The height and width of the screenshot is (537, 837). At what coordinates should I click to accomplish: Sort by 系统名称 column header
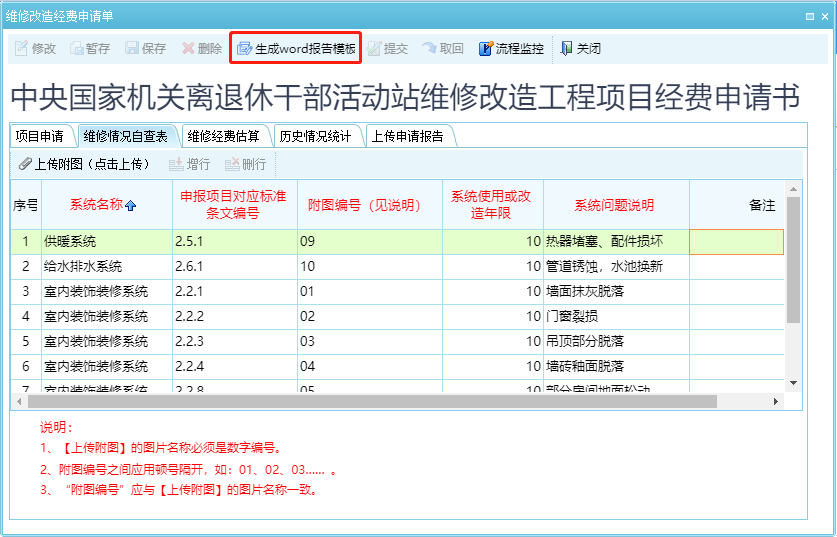pos(102,205)
